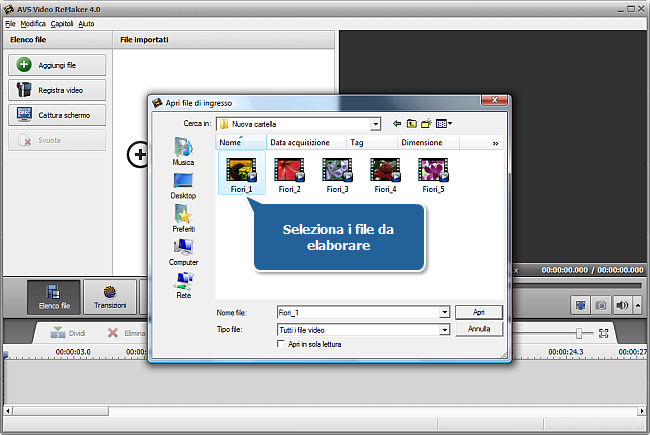Image resolution: width=650 pixels, height=435 pixels.
Task: Go to Preferiti location in dialog sidebar
Action: [x=183, y=219]
